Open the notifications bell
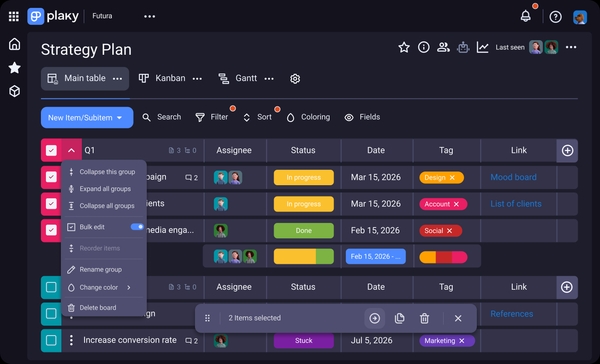 pos(526,16)
